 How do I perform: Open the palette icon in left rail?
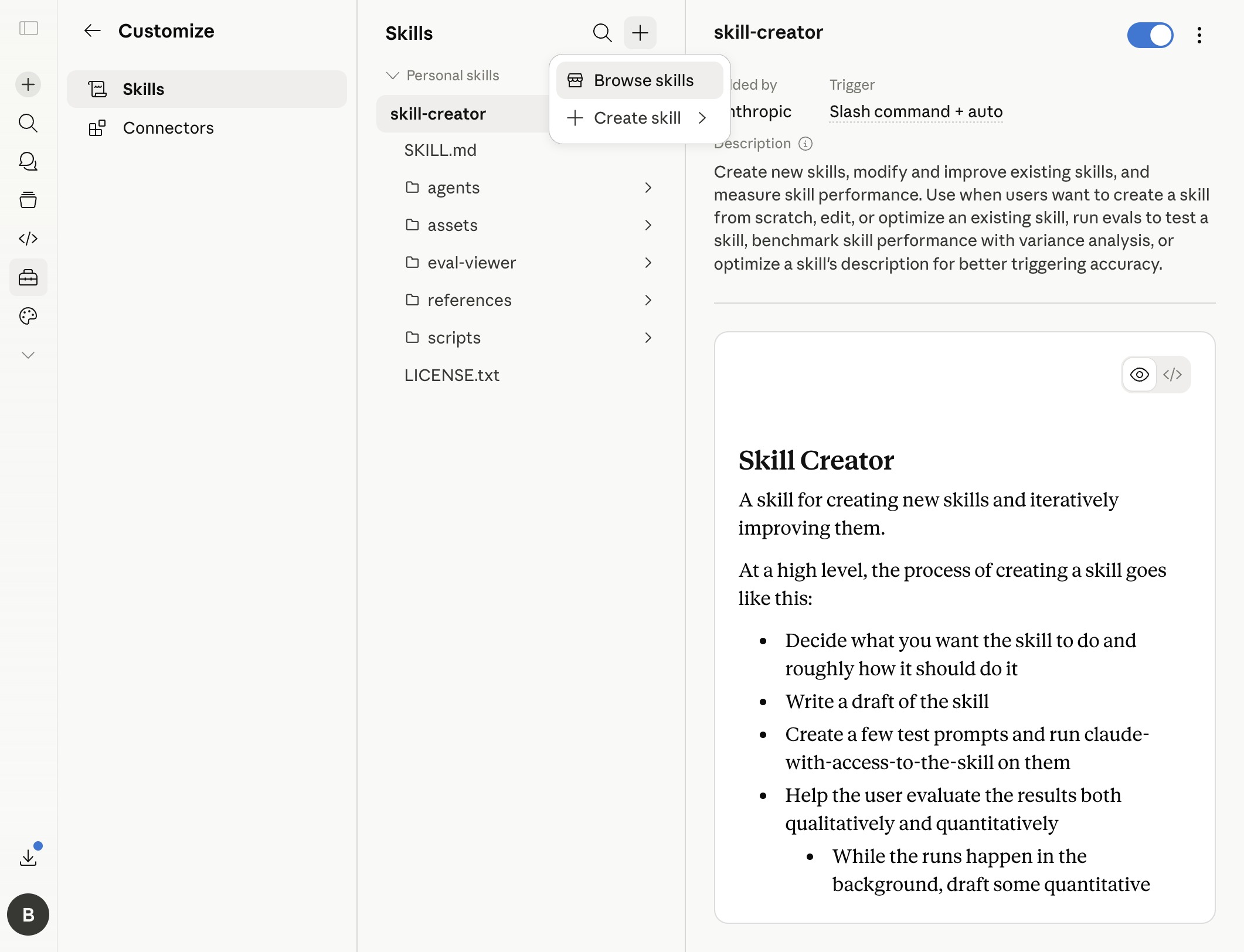[28, 317]
